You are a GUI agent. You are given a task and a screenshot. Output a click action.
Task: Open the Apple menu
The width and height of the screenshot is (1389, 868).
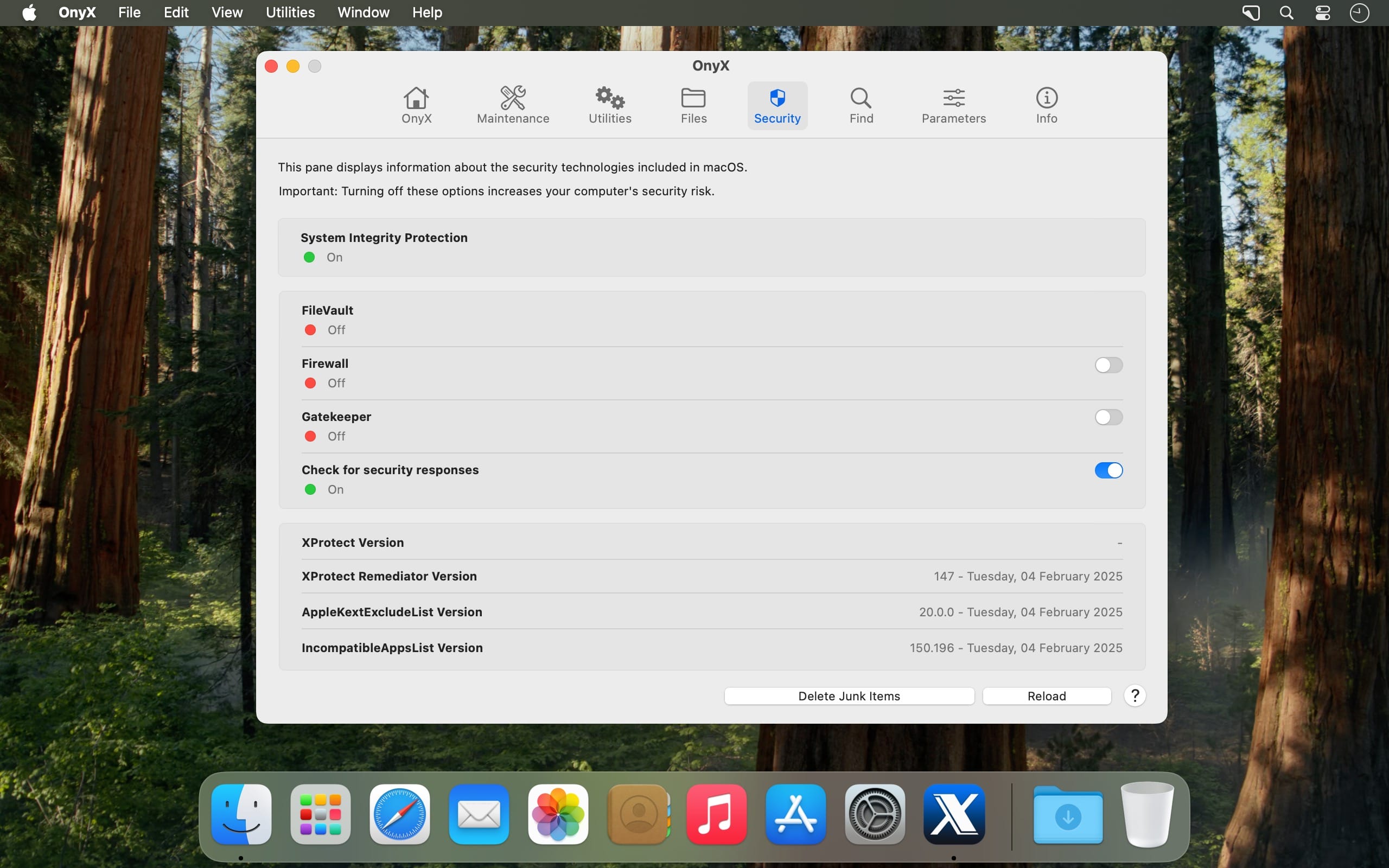(x=29, y=12)
